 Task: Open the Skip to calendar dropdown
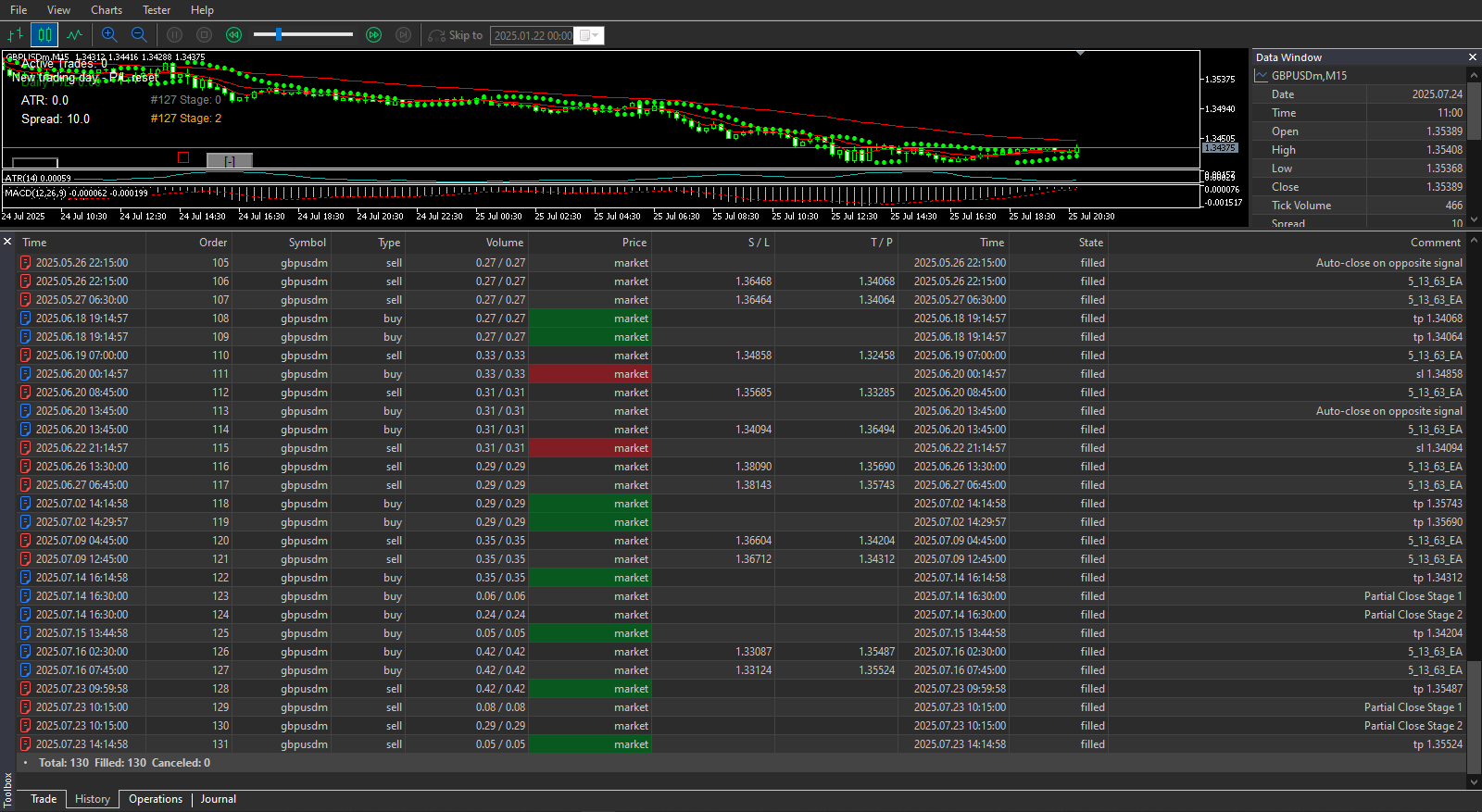[589, 36]
